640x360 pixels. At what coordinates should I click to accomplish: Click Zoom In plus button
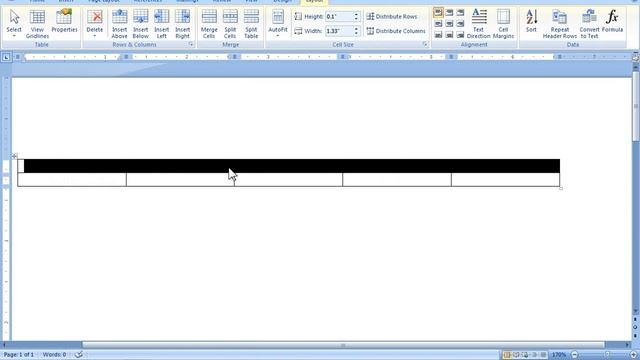(633, 355)
